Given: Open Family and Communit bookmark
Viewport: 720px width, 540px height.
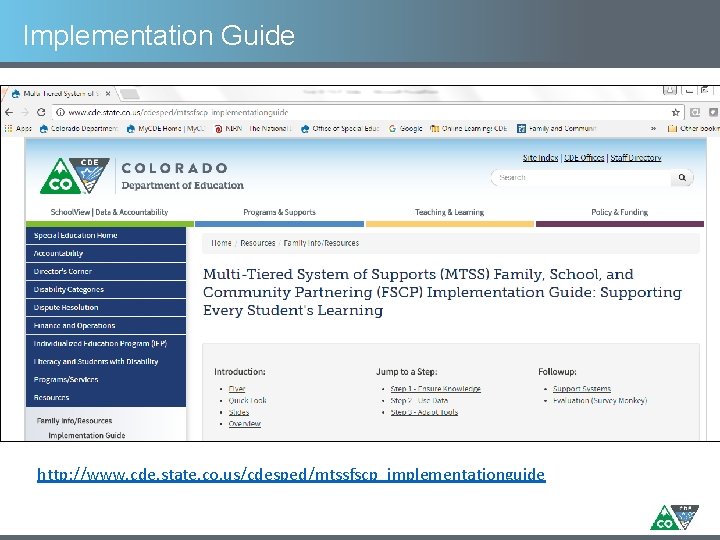Looking at the screenshot, I should click(x=556, y=129).
